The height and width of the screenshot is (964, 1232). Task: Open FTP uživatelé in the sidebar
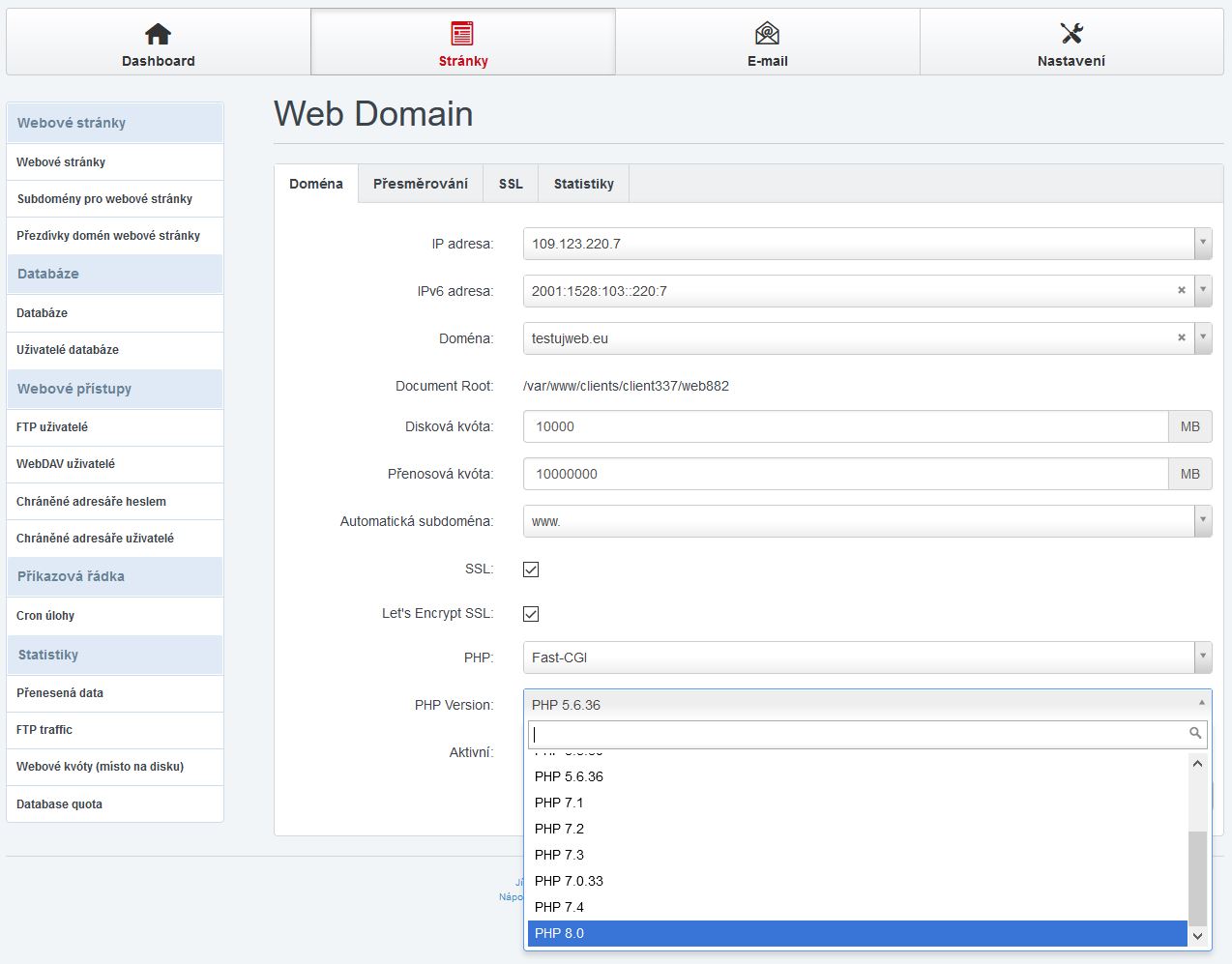[x=52, y=427]
